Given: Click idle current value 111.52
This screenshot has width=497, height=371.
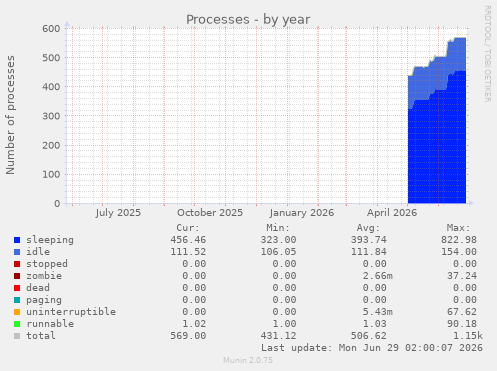Looking at the screenshot, I should tap(188, 252).
